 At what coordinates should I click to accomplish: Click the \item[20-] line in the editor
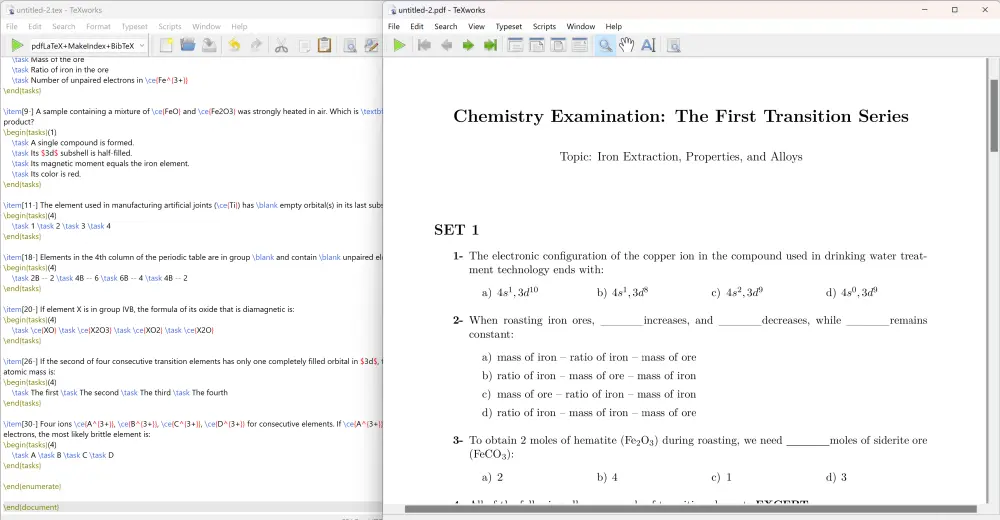click(x=149, y=309)
